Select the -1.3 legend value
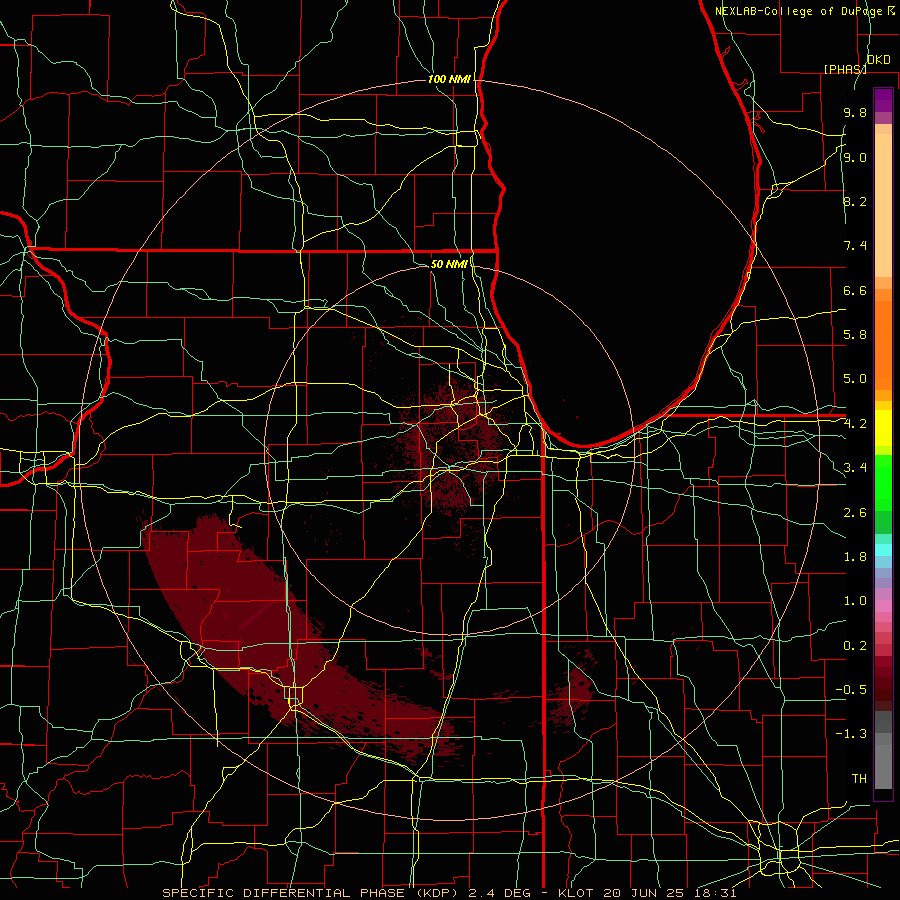Image resolution: width=900 pixels, height=900 pixels. 851,734
